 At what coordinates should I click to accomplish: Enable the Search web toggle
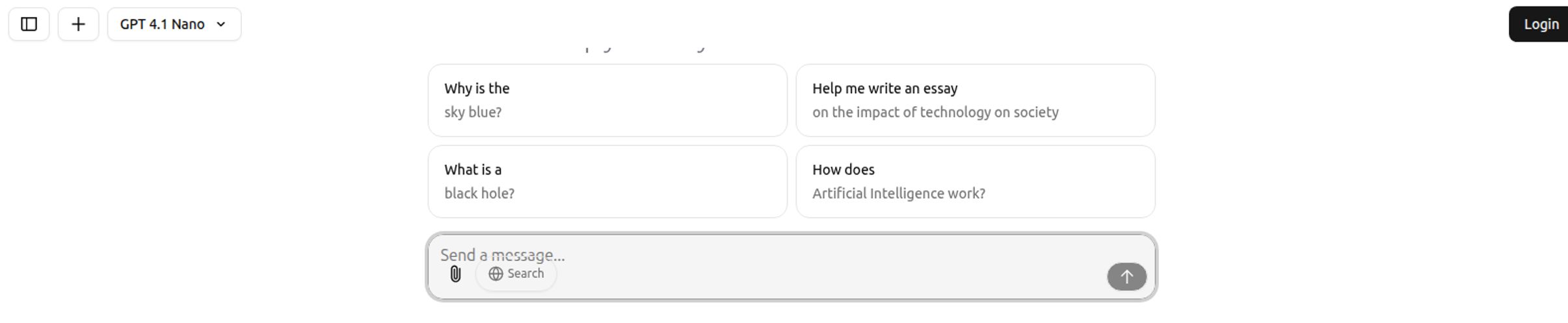click(516, 274)
